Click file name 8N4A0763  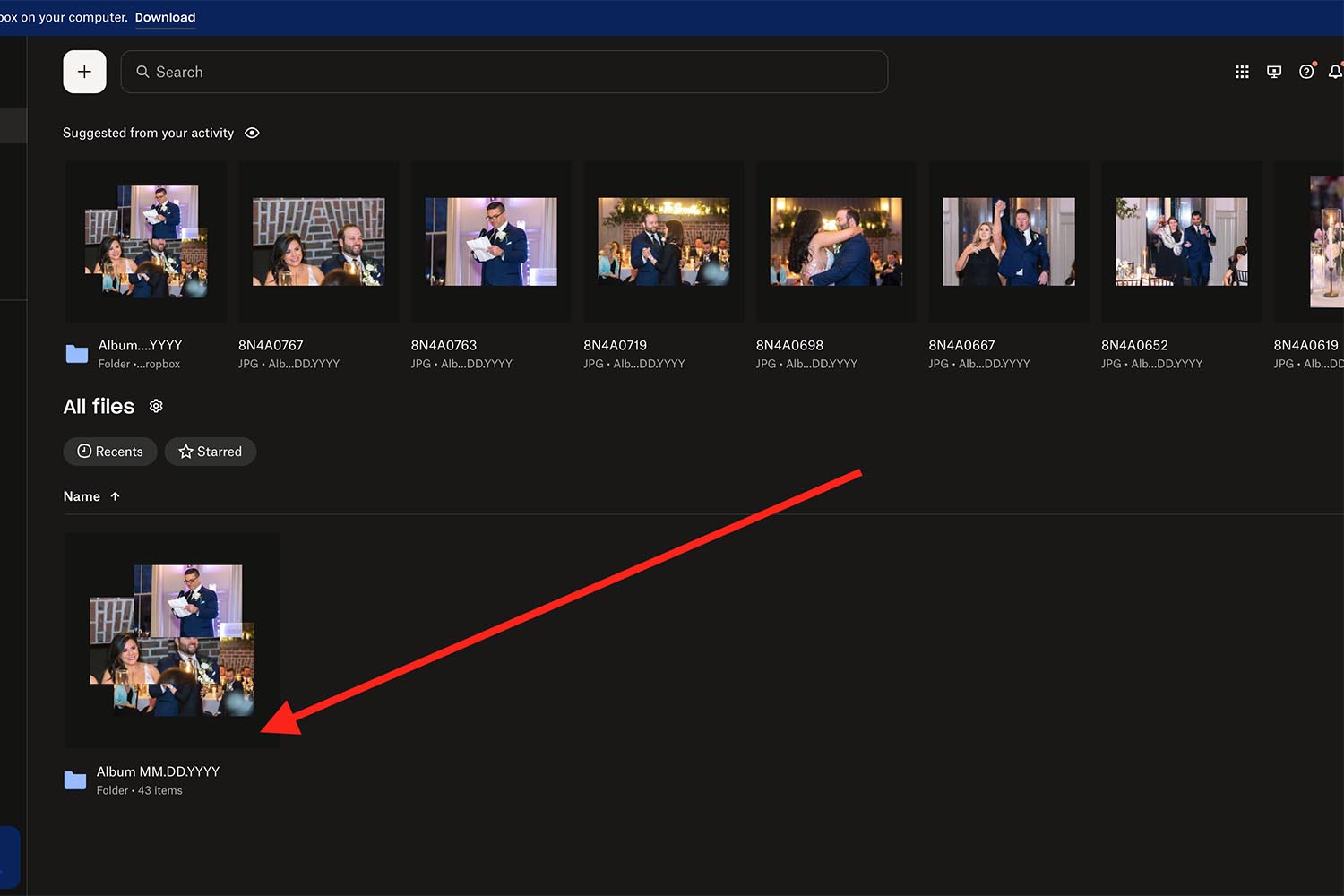[444, 345]
